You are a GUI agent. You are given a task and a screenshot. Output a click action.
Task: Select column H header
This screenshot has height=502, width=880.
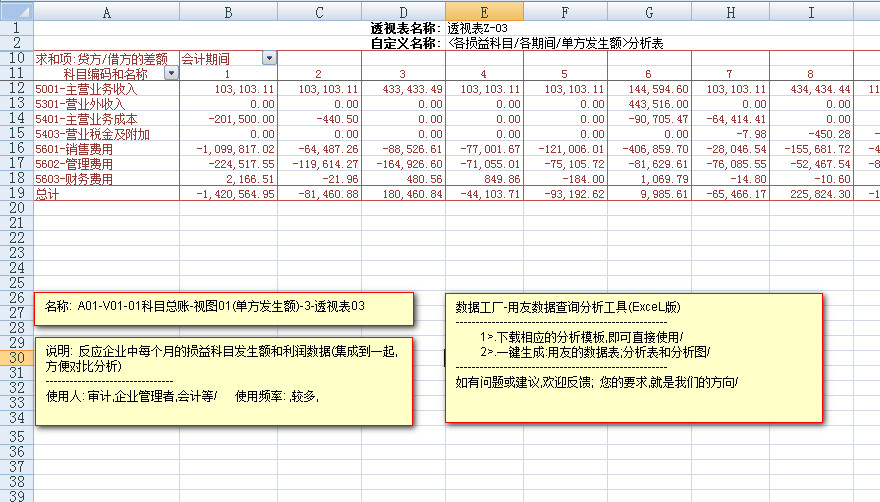[x=730, y=11]
